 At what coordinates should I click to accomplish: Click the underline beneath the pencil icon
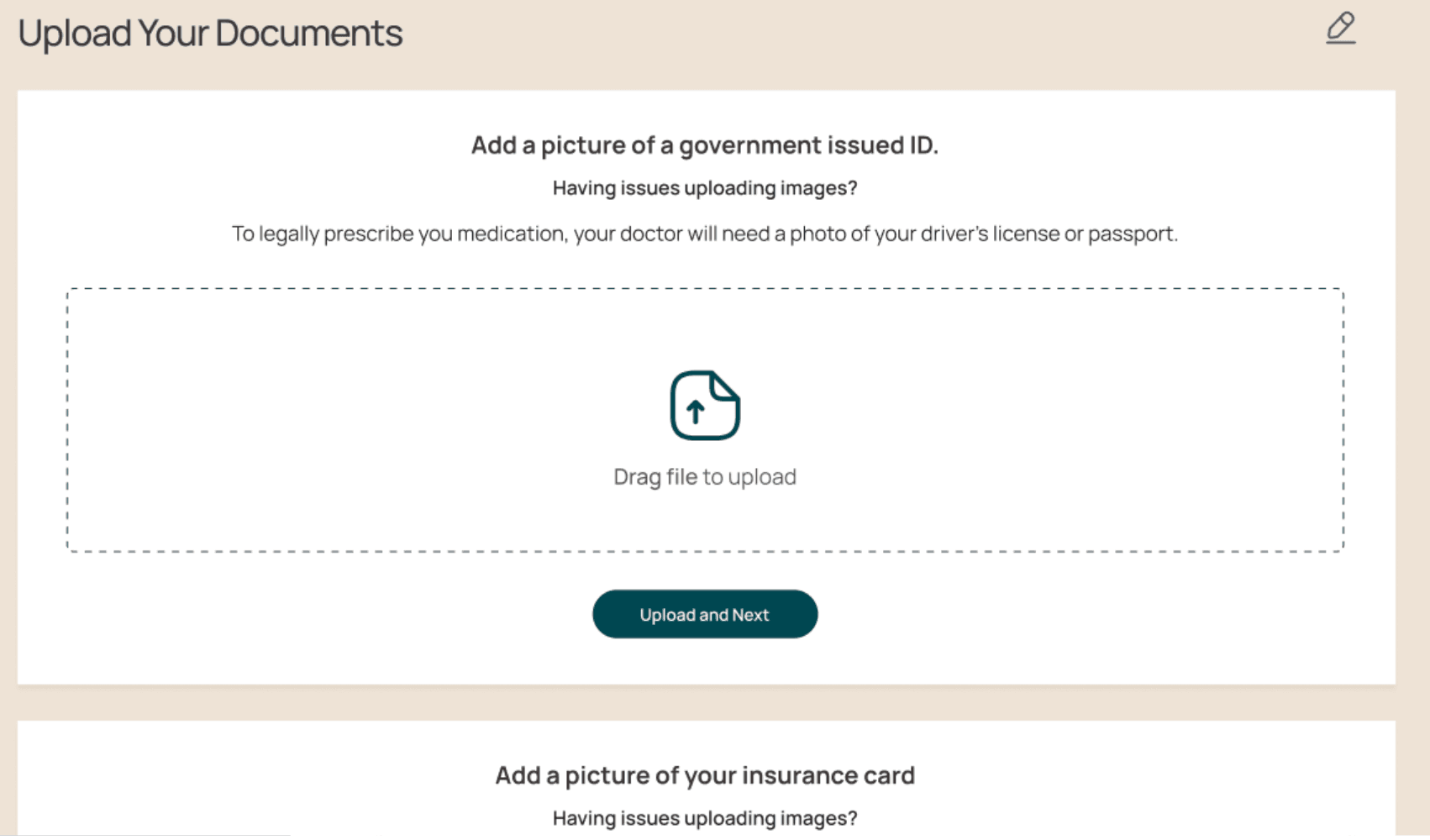[1341, 42]
